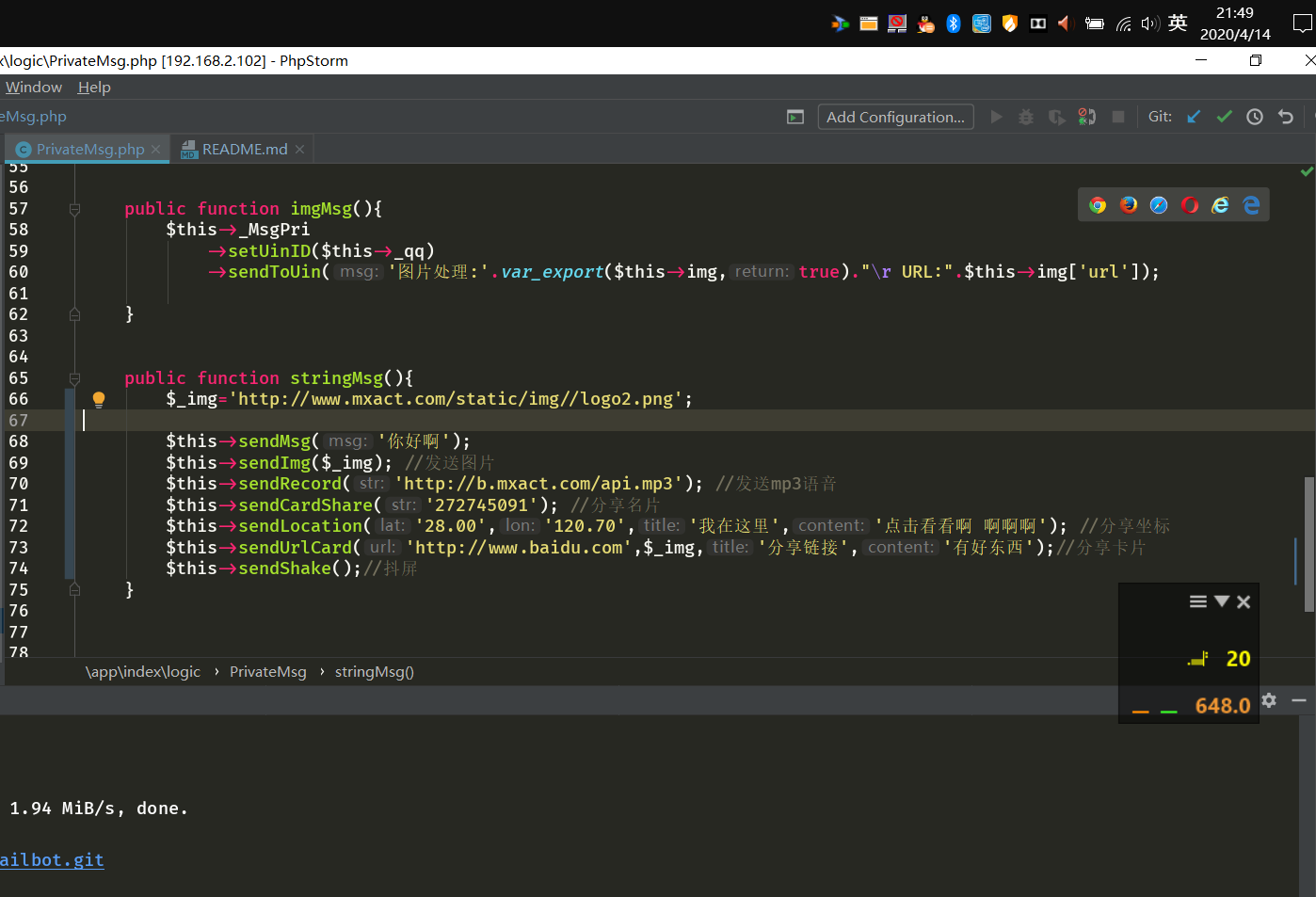This screenshot has height=897, width=1316.
Task: Open the Window menu
Action: tap(34, 87)
